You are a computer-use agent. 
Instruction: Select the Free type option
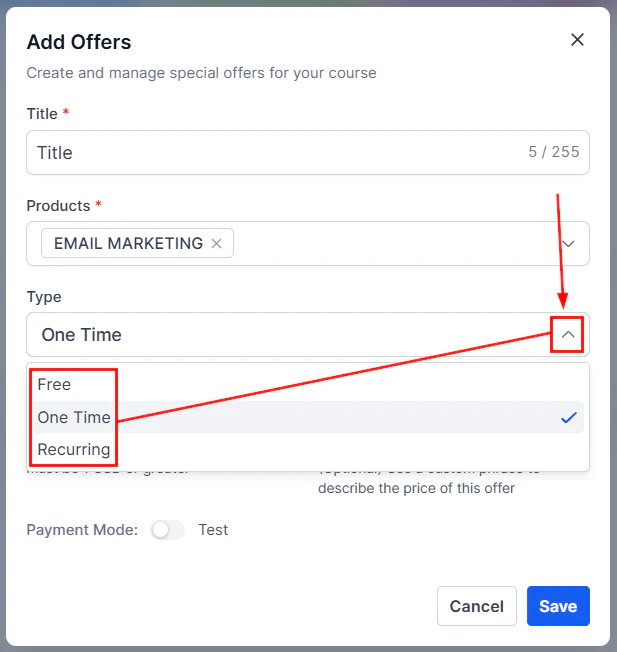[308, 385]
